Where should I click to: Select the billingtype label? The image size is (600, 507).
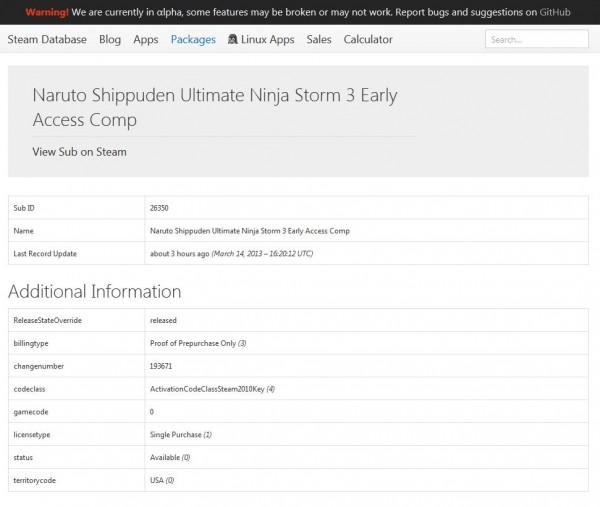[31, 343]
